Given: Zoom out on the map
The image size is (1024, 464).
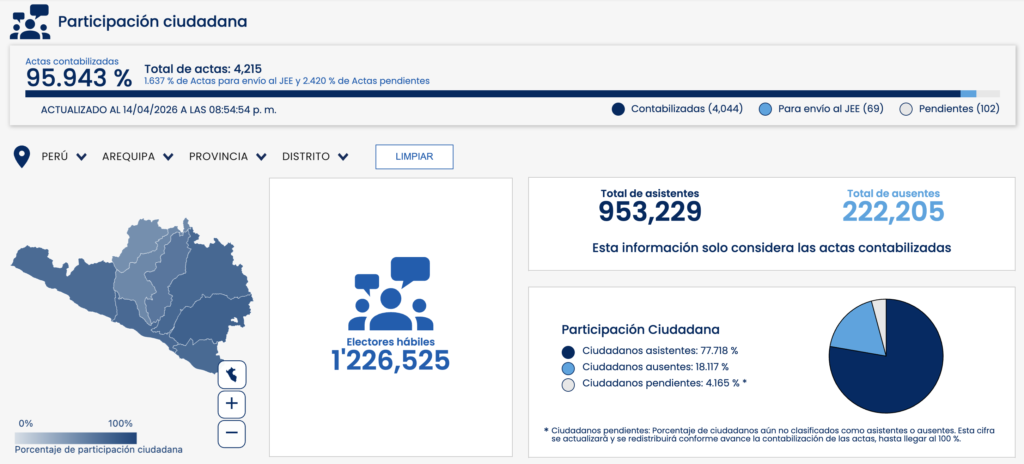Looking at the screenshot, I should 231,433.
